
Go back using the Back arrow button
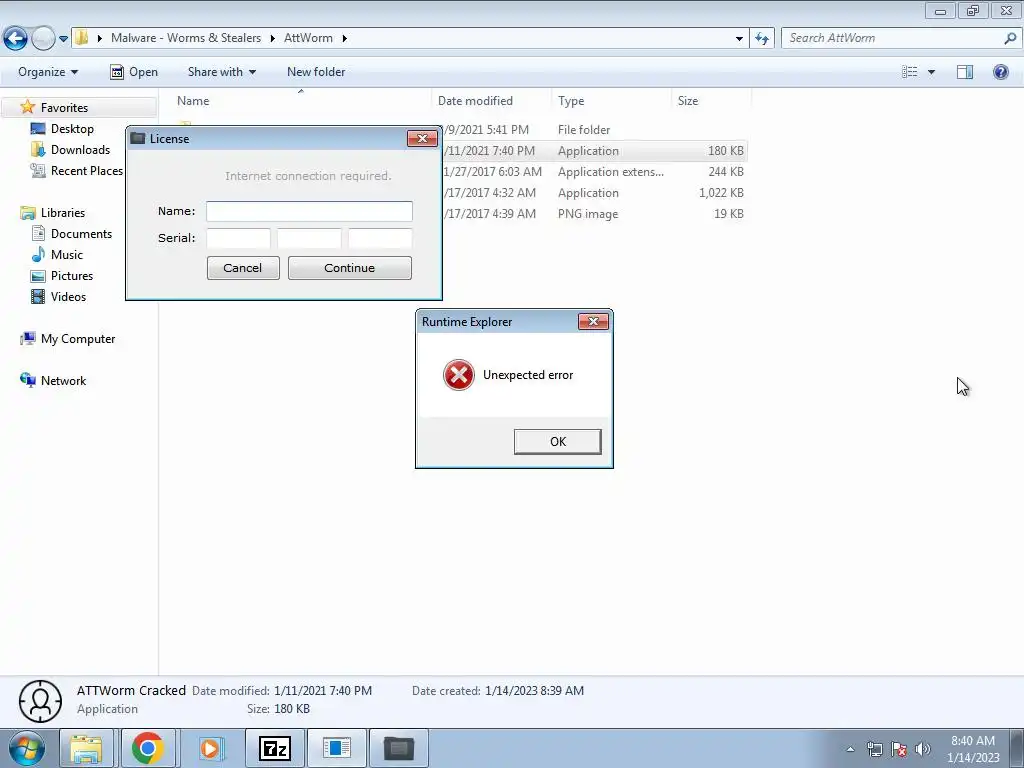(x=15, y=38)
